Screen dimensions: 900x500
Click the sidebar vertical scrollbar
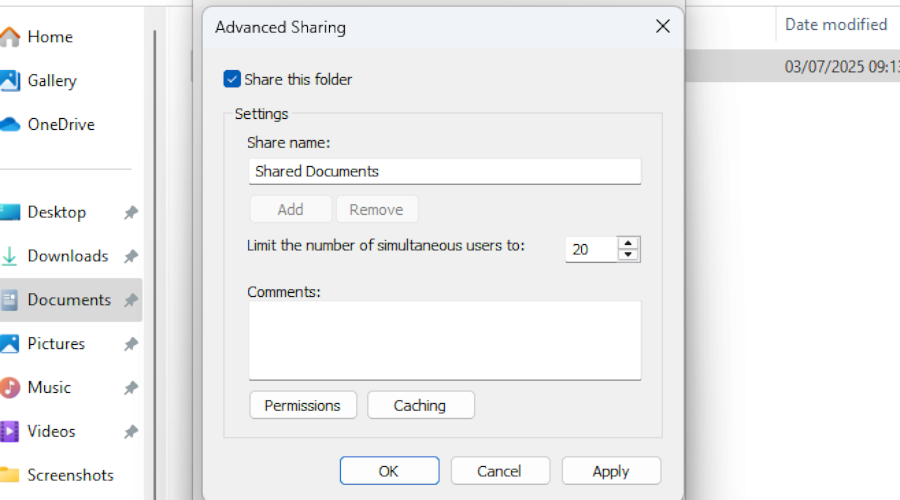154,264
